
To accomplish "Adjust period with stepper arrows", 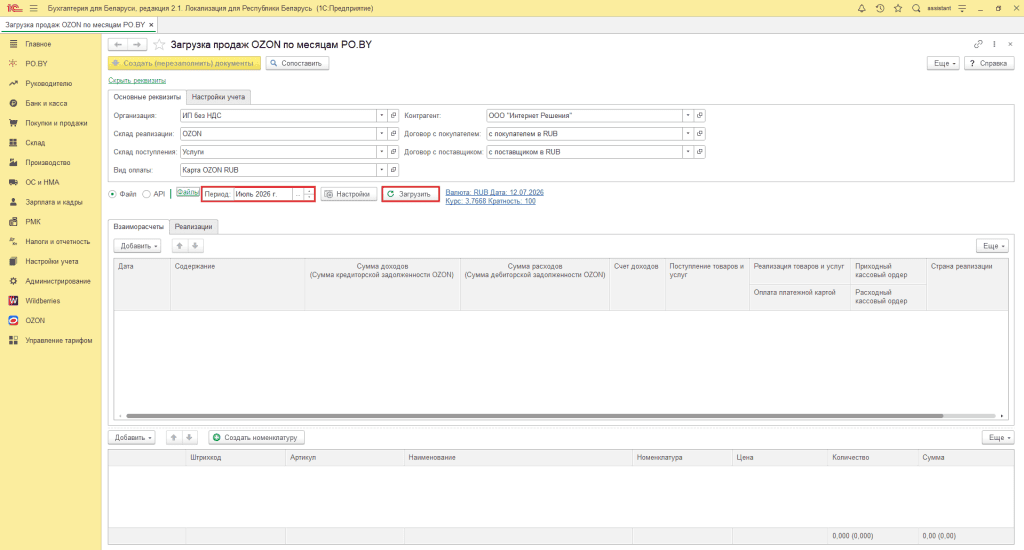I will [308, 194].
